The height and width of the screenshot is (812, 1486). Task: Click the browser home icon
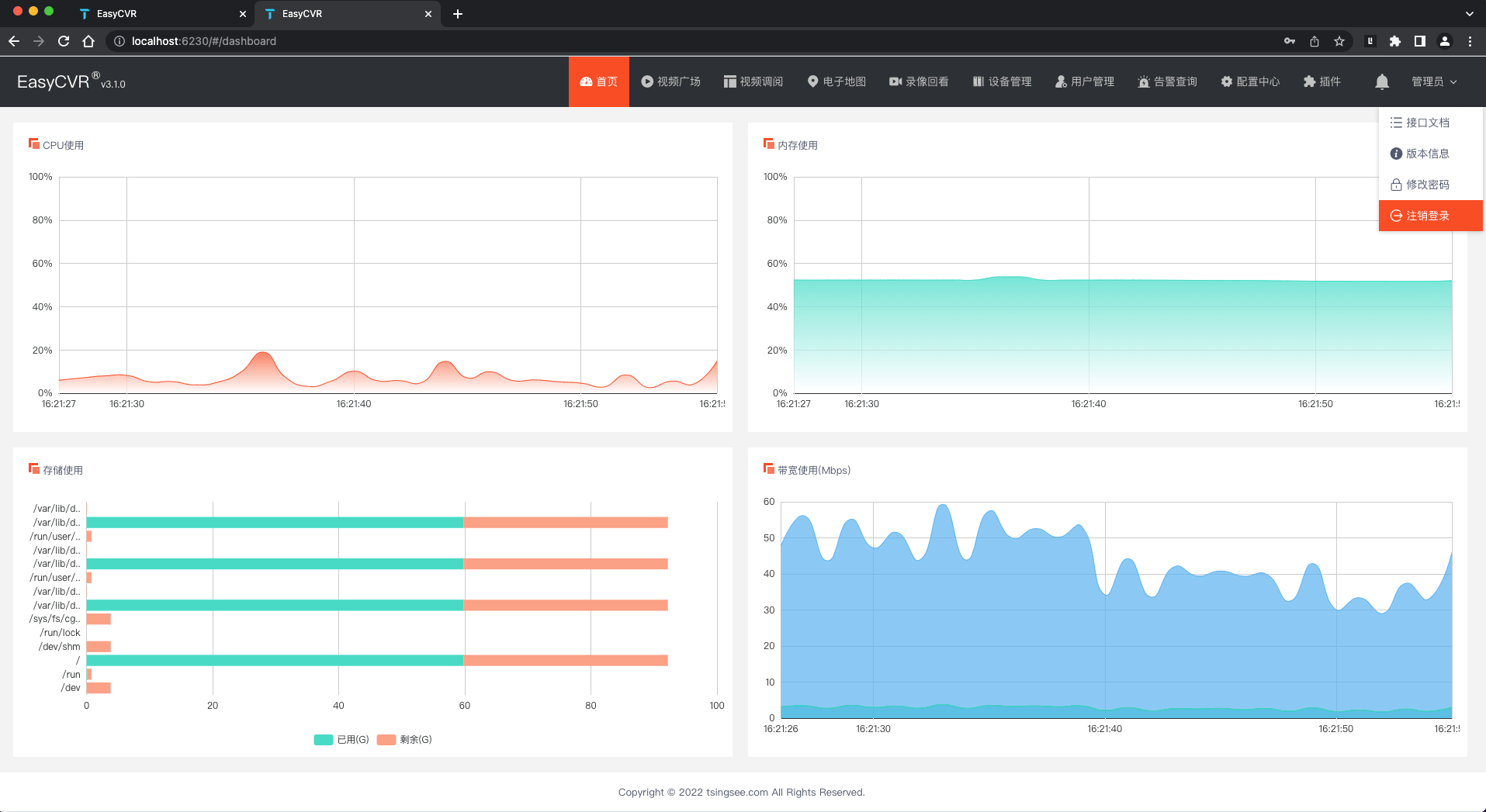[88, 41]
